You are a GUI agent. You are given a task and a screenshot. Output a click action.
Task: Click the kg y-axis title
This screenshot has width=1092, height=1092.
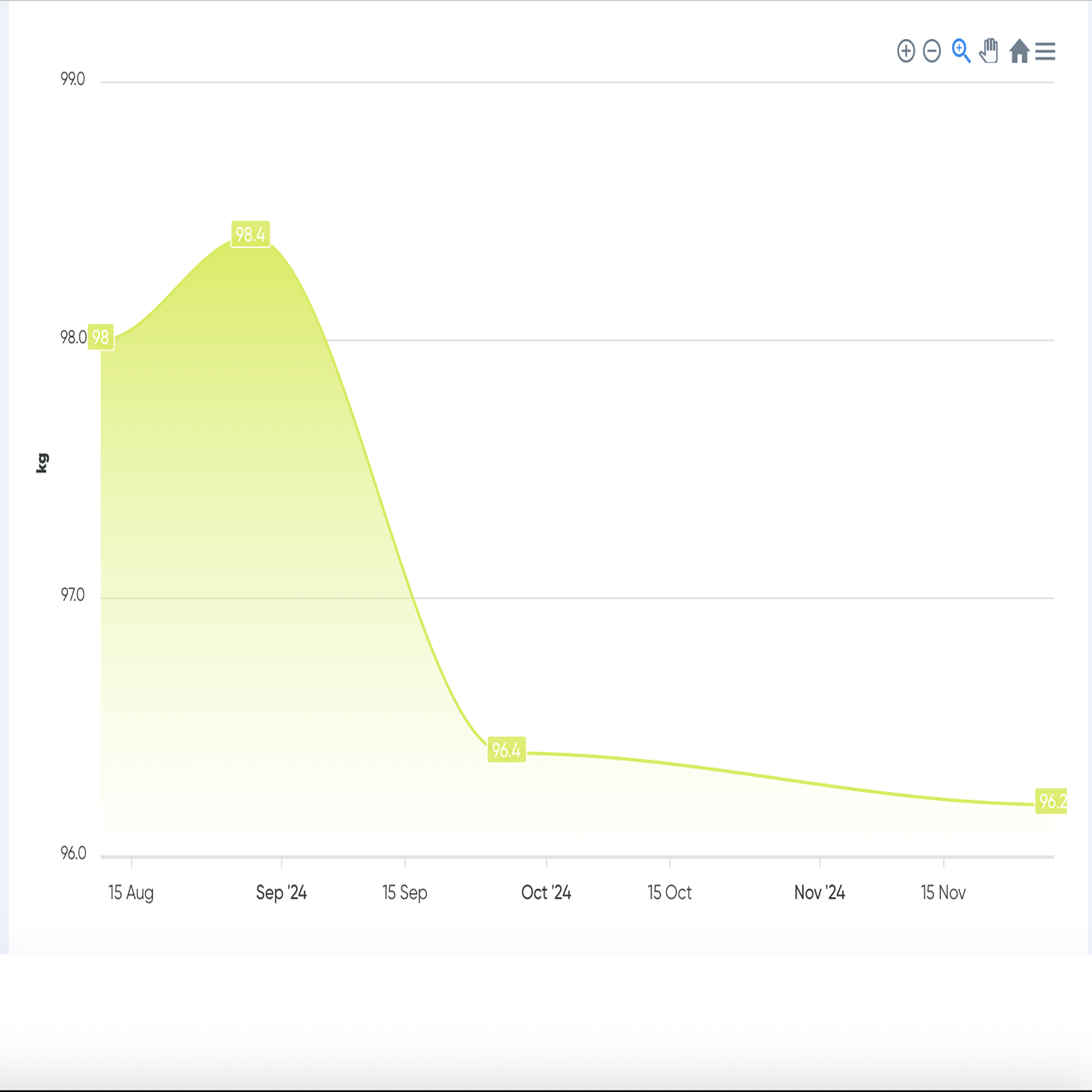42,463
